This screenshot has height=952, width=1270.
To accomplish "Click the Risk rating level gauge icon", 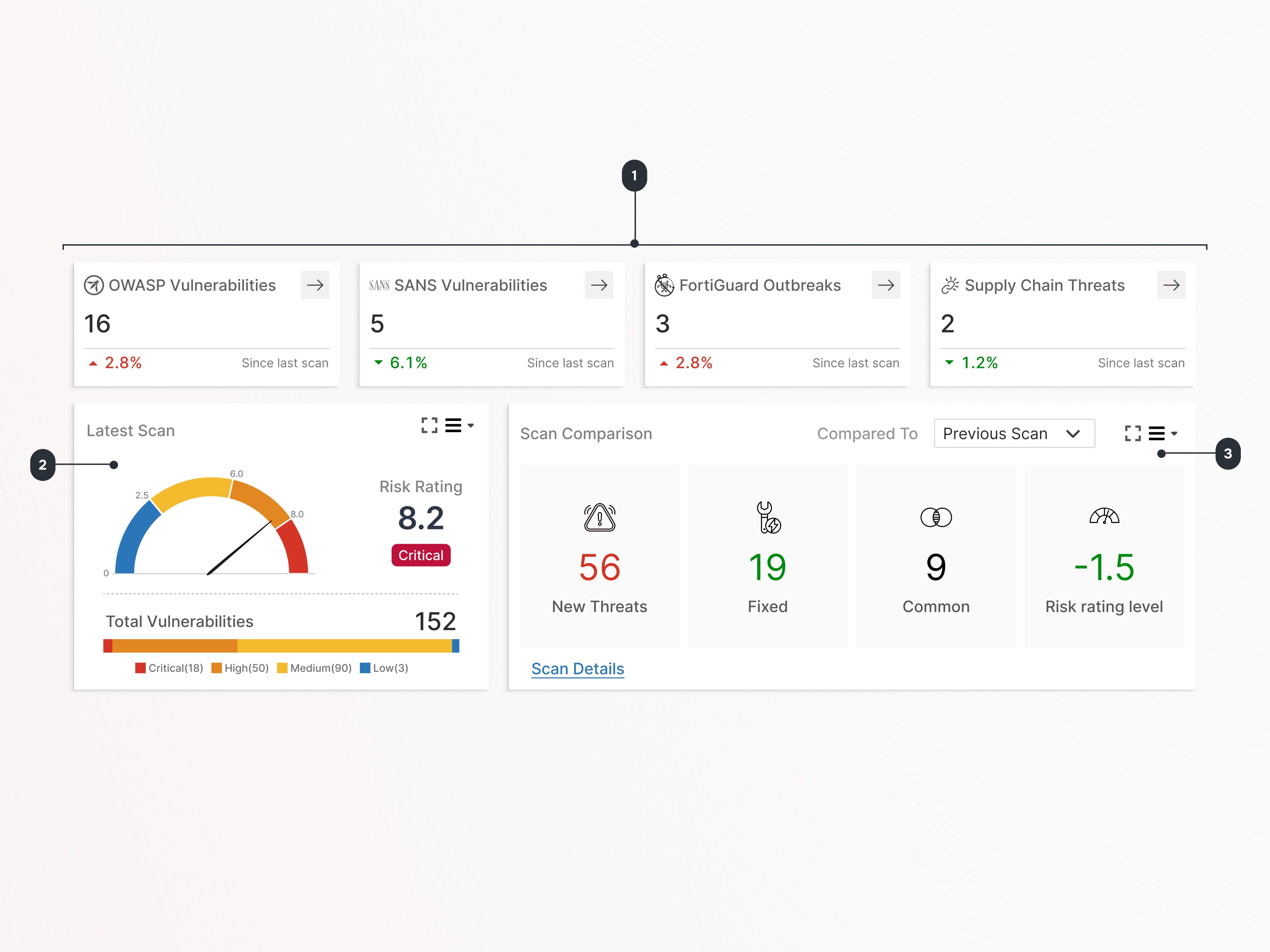I will [x=1104, y=516].
